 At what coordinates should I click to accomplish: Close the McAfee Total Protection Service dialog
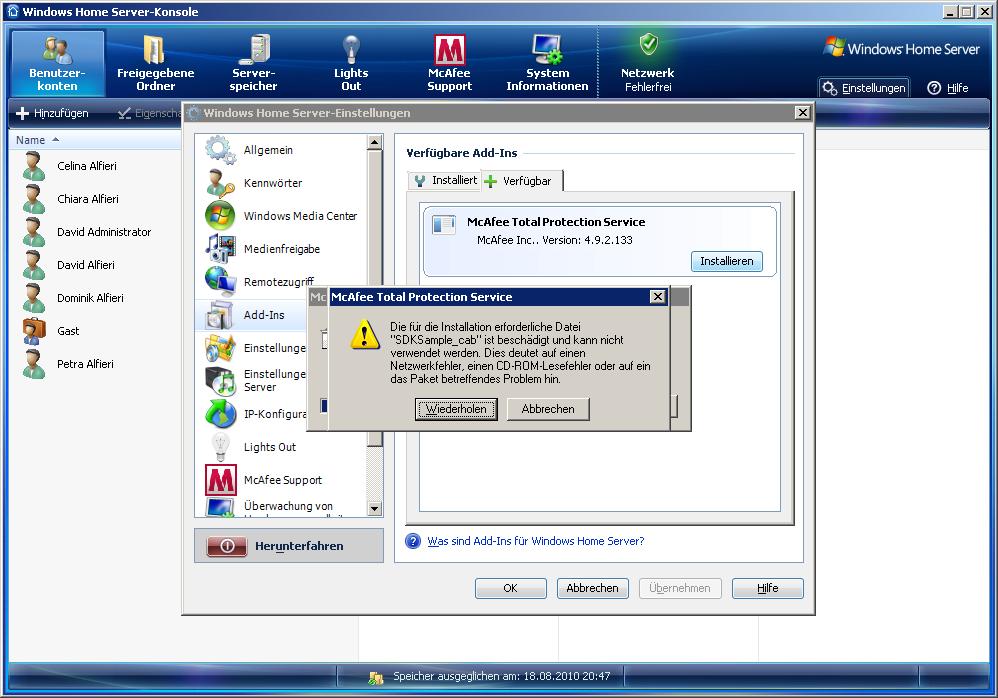(x=657, y=297)
